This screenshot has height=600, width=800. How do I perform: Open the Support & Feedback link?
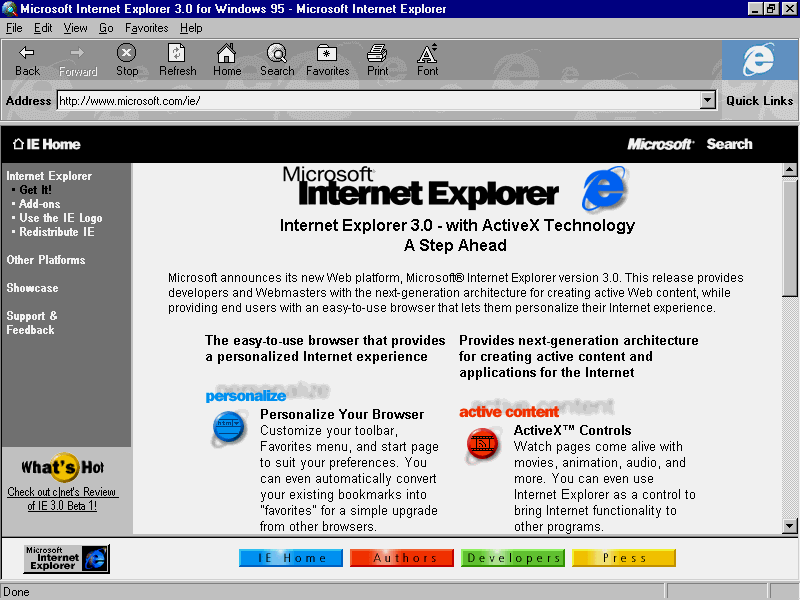(32, 323)
